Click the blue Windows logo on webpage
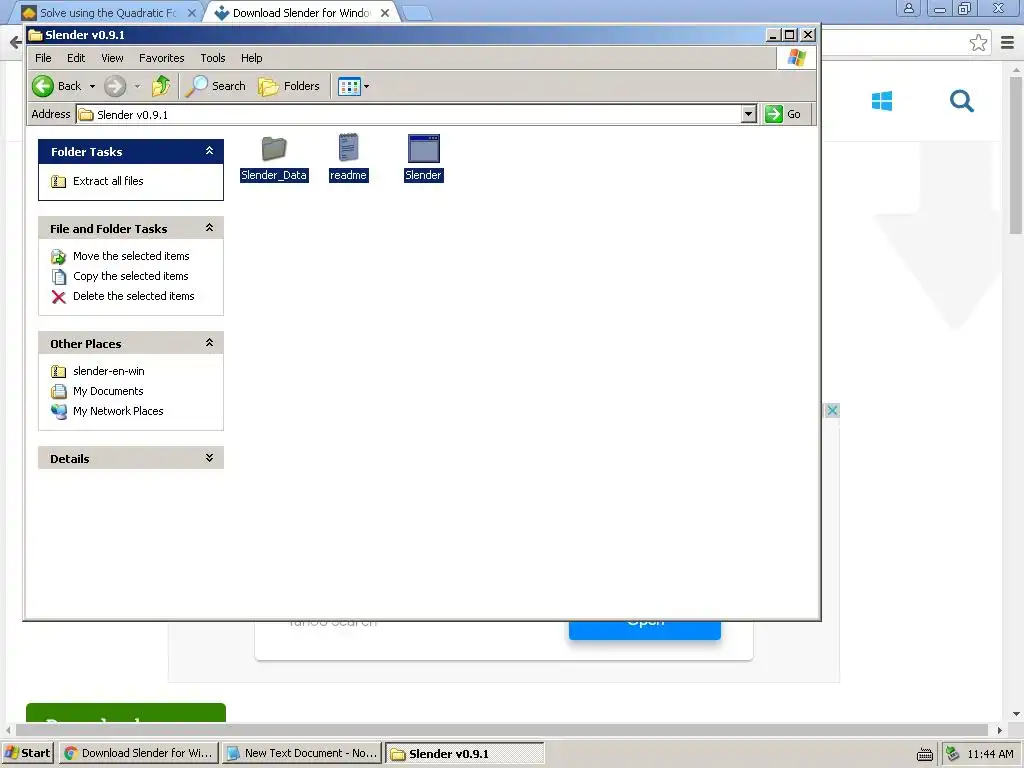This screenshot has width=1024, height=768. (882, 101)
